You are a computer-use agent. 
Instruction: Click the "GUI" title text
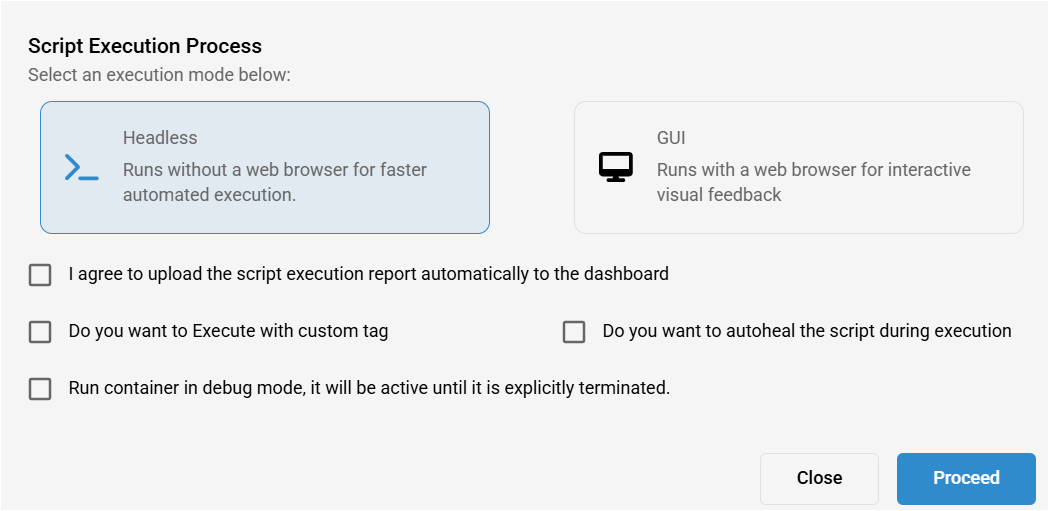click(x=671, y=138)
